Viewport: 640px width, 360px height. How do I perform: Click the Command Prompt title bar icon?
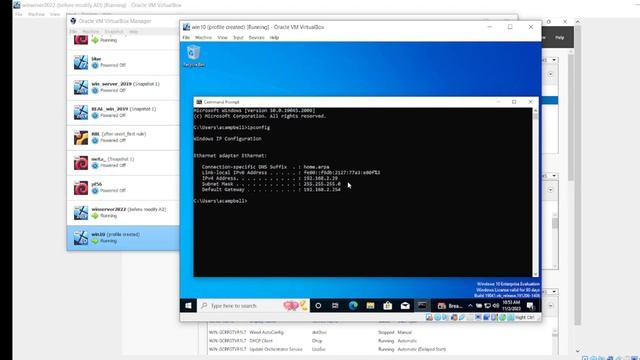[199, 102]
